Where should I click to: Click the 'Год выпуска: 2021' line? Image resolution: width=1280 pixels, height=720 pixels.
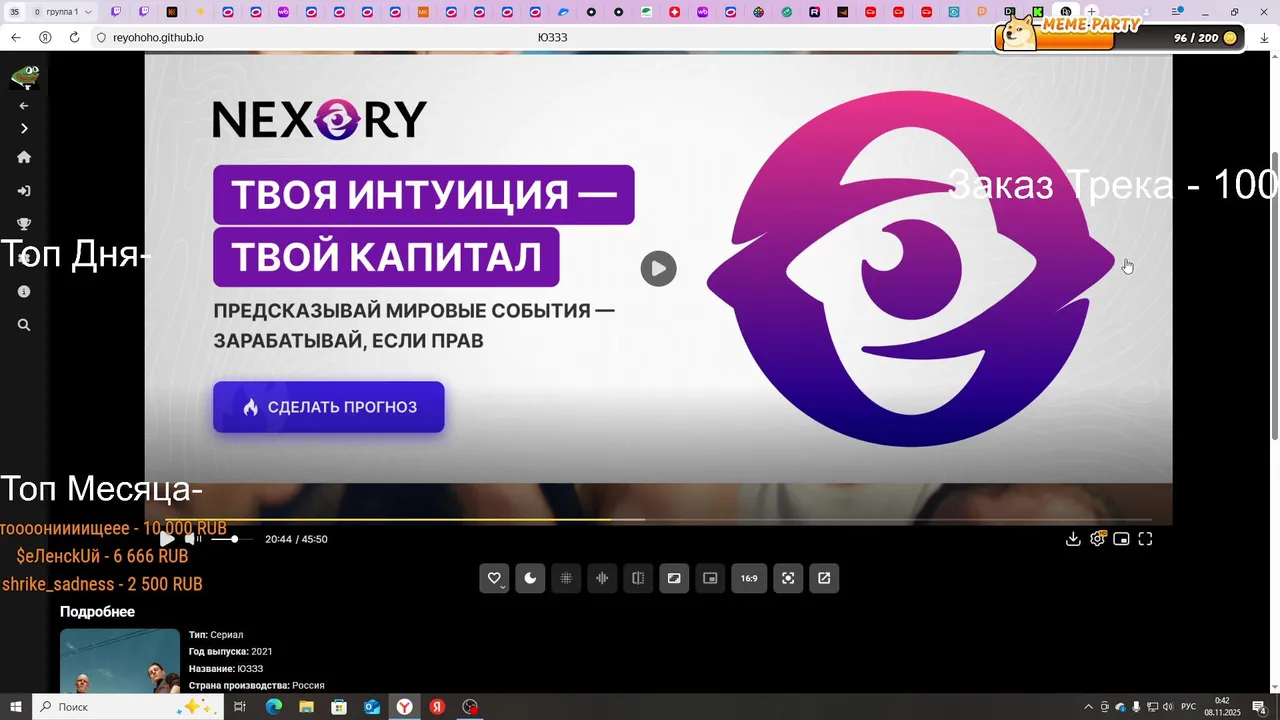coord(231,652)
